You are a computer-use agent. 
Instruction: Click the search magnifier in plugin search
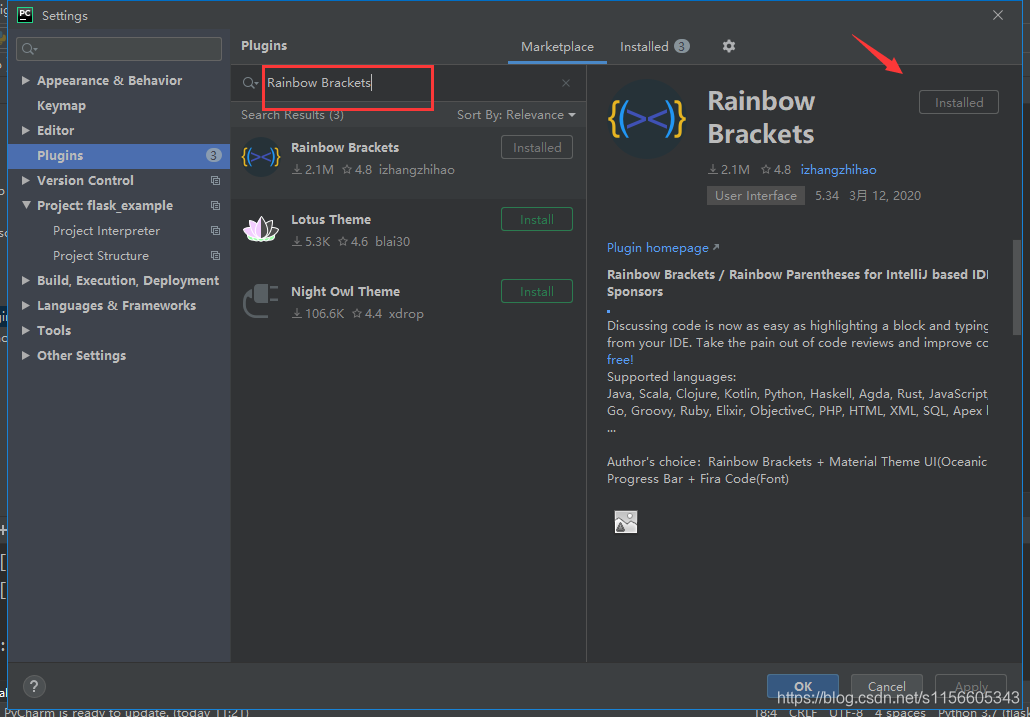[x=250, y=83]
